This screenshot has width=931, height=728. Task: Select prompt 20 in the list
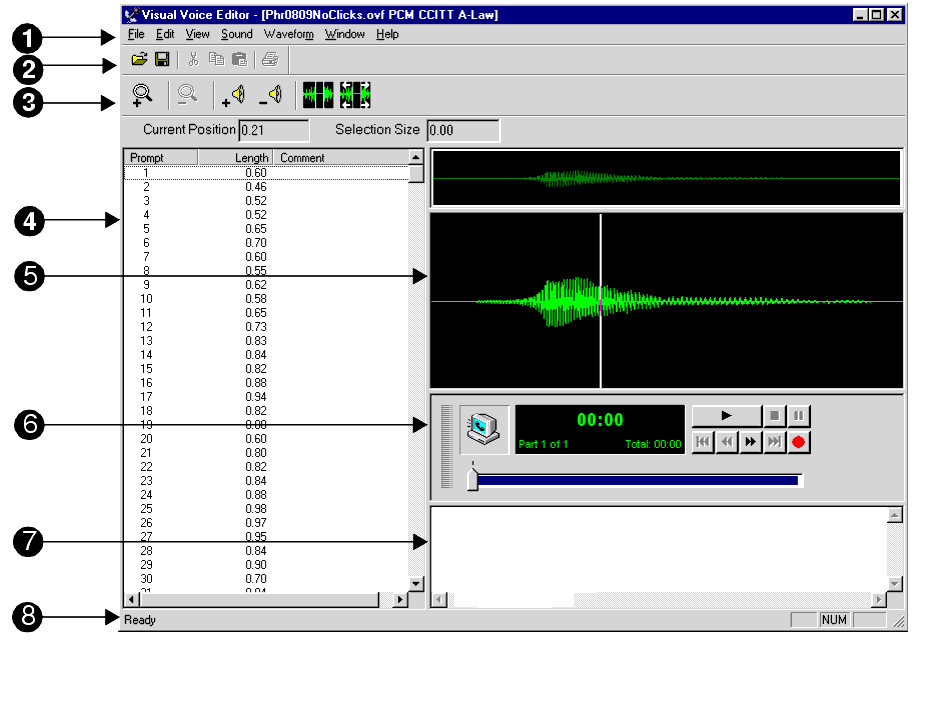click(x=267, y=439)
